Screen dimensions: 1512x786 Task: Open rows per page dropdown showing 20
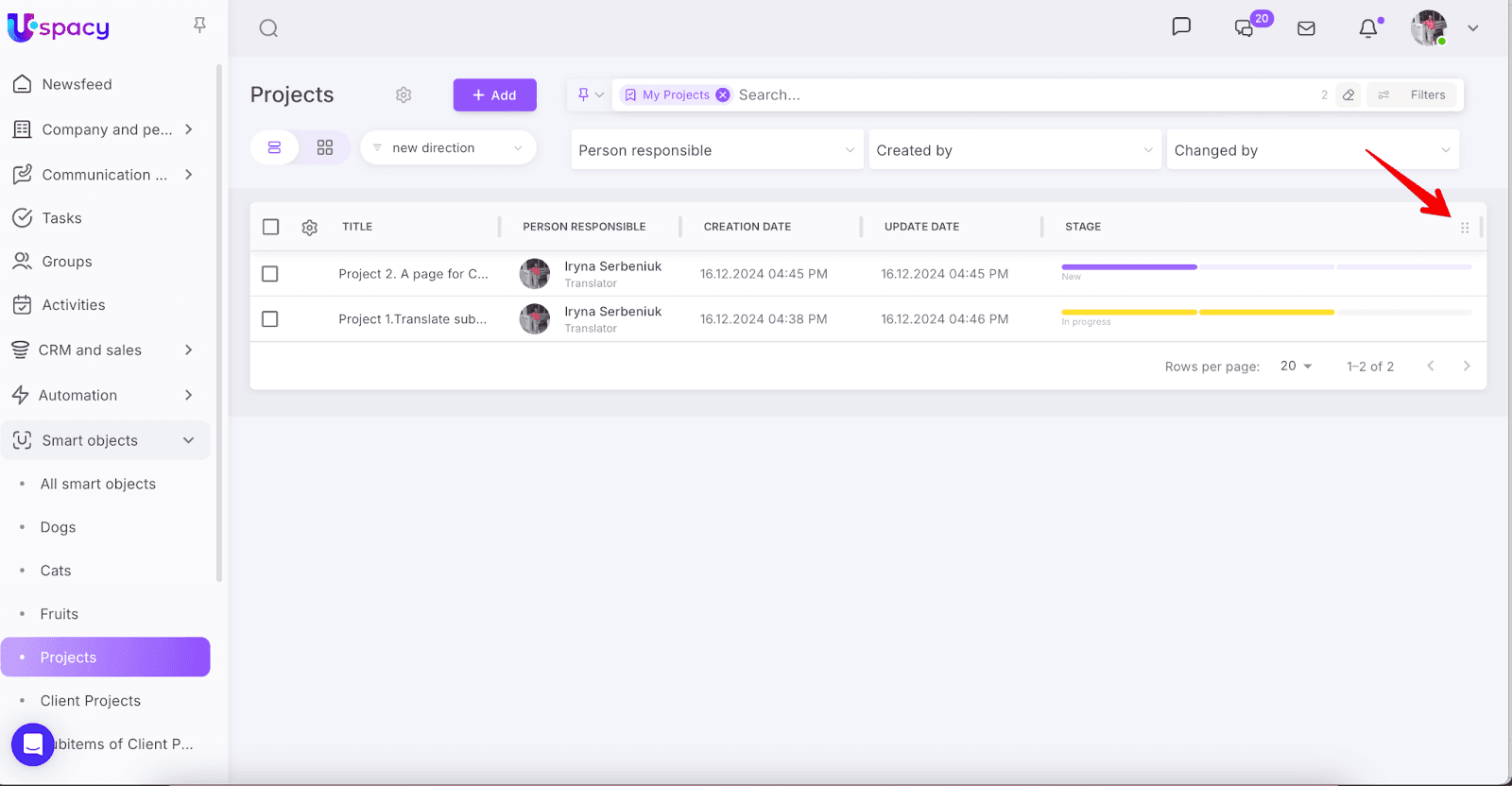tap(1296, 366)
